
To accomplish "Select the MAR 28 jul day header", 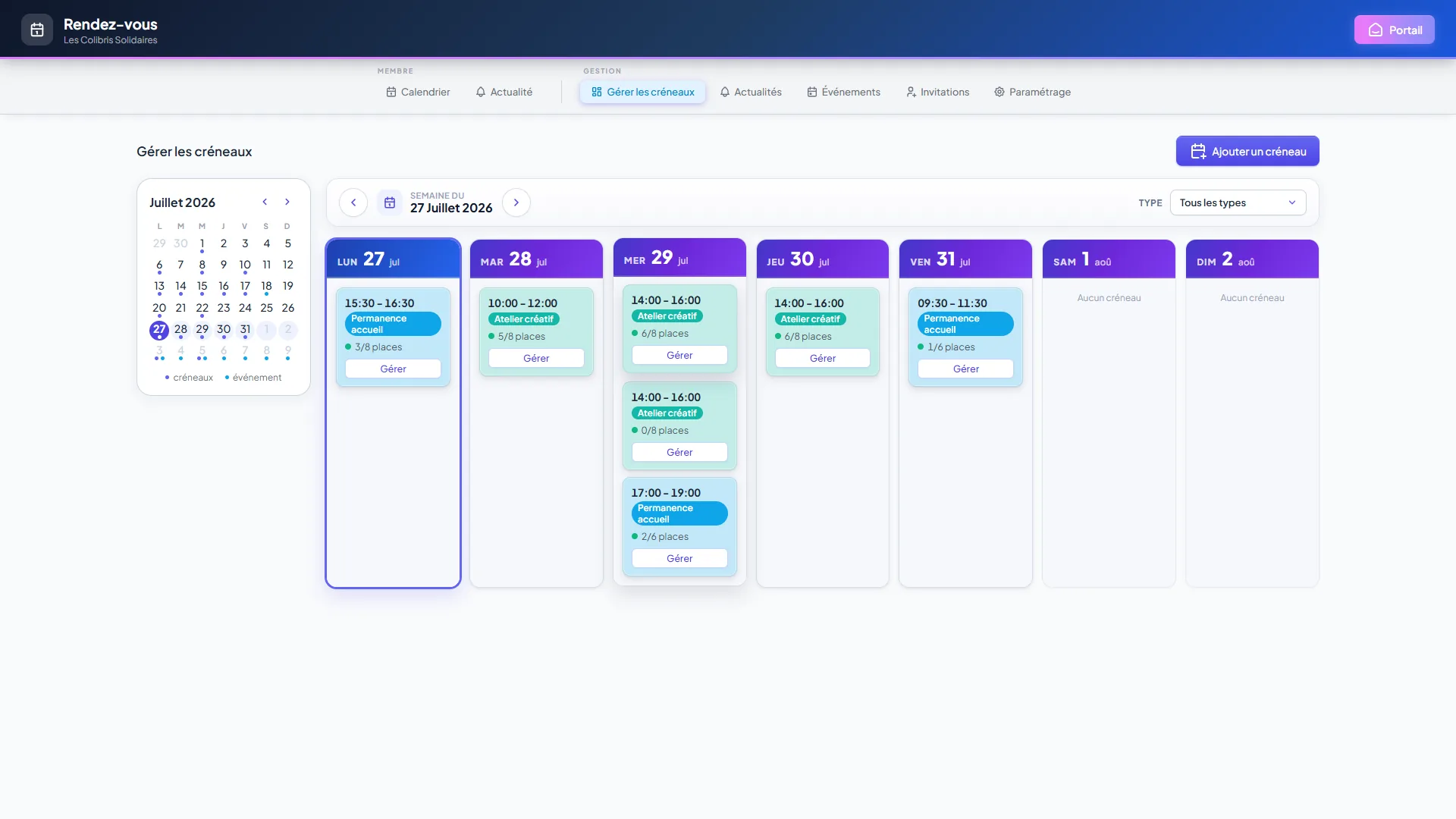I will click(536, 259).
